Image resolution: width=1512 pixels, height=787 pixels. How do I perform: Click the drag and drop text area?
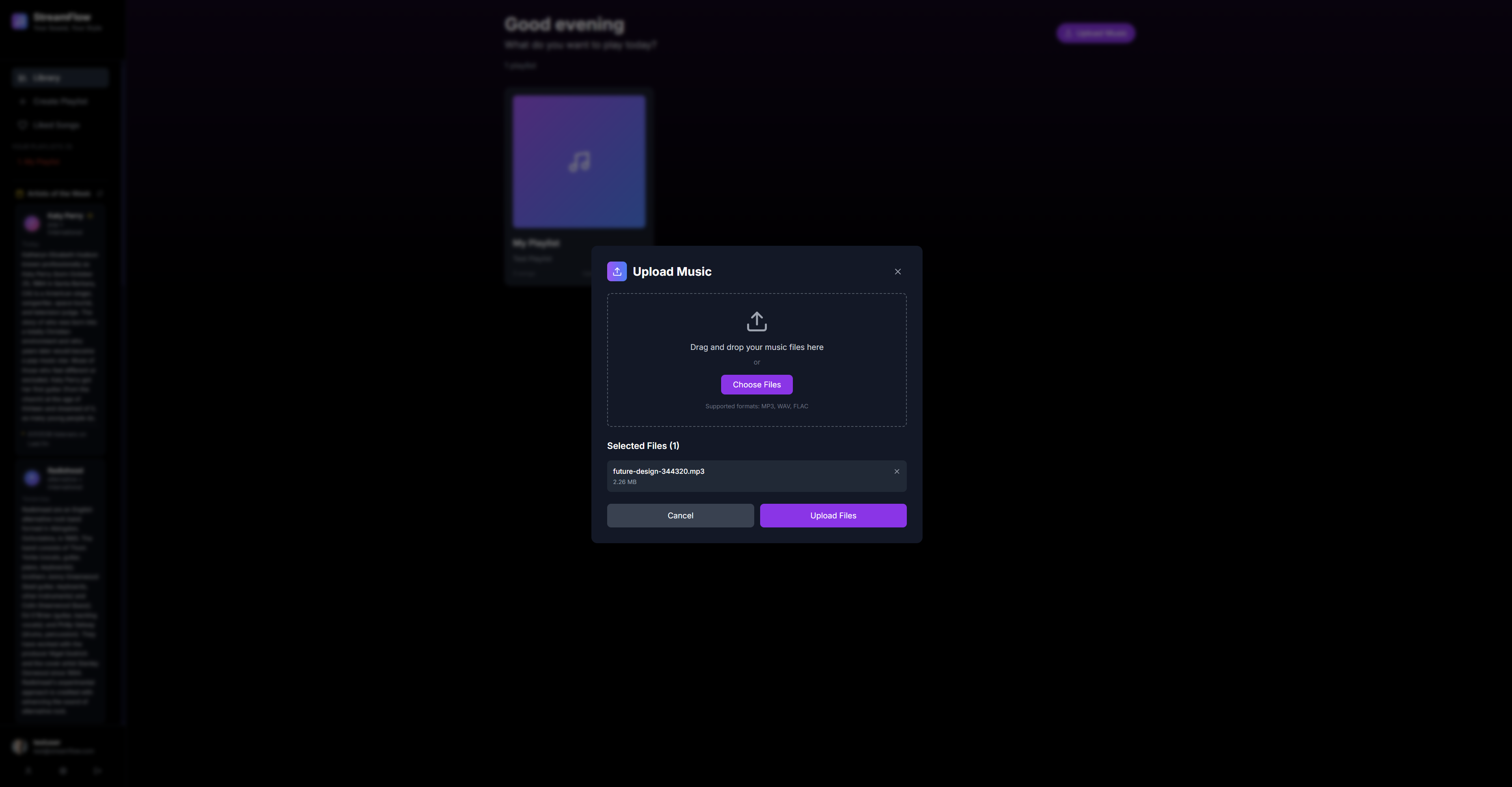point(757,347)
